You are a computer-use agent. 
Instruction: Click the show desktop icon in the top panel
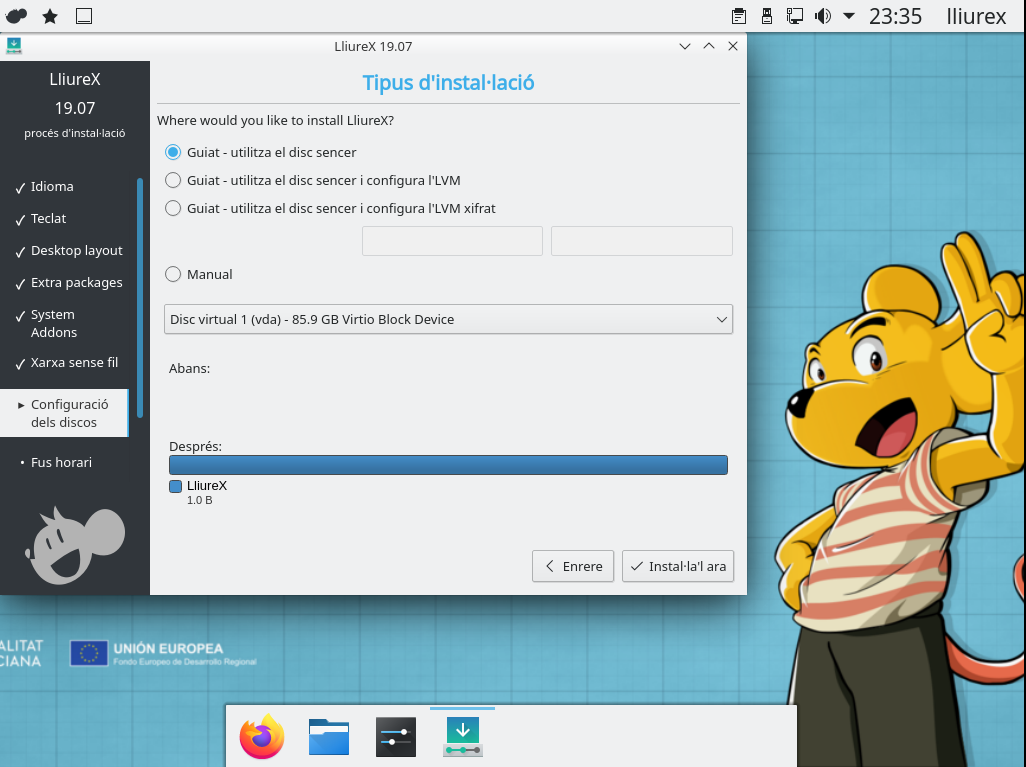tap(84, 16)
